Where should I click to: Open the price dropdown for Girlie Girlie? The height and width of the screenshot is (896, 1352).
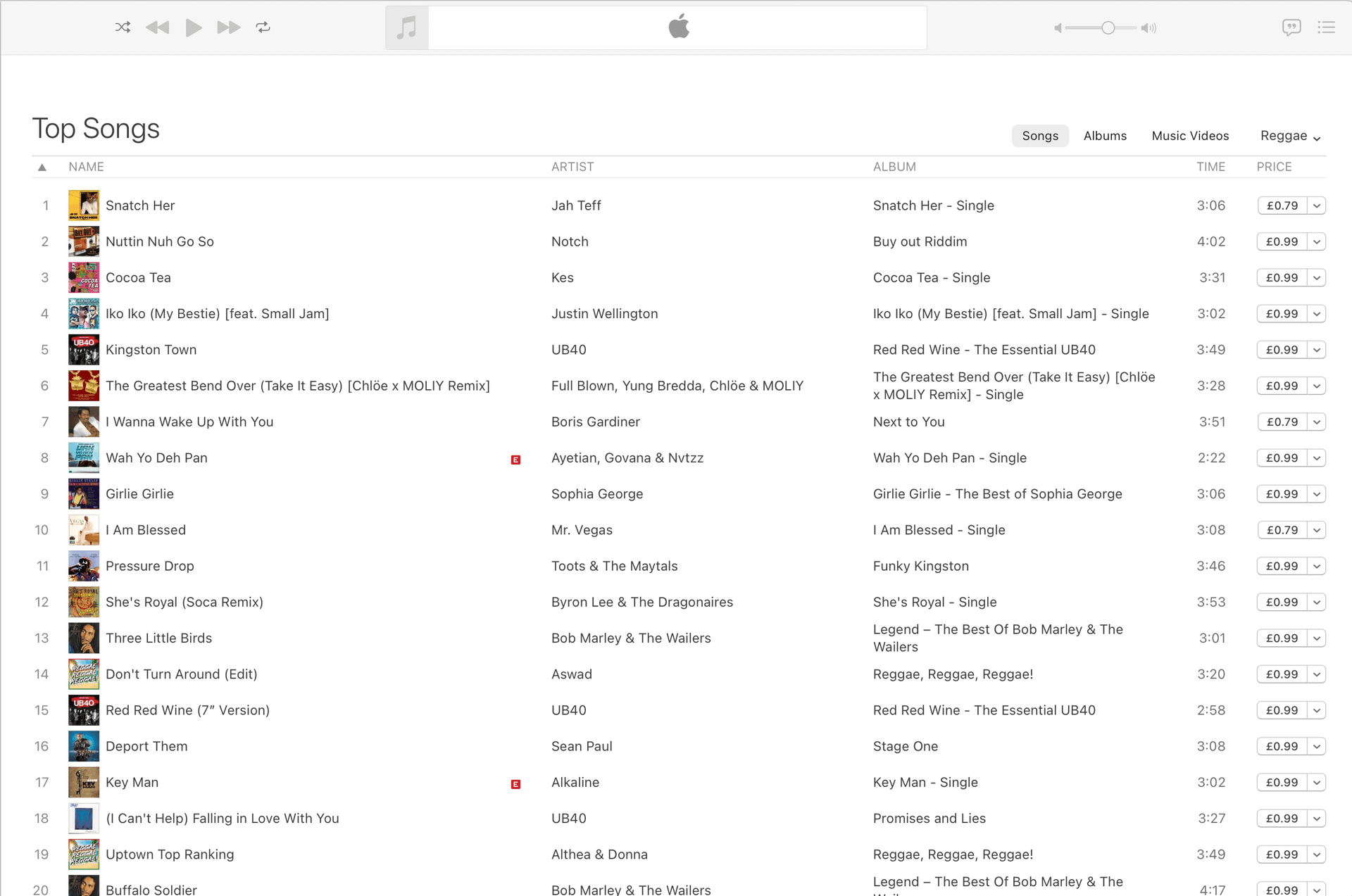(1317, 494)
